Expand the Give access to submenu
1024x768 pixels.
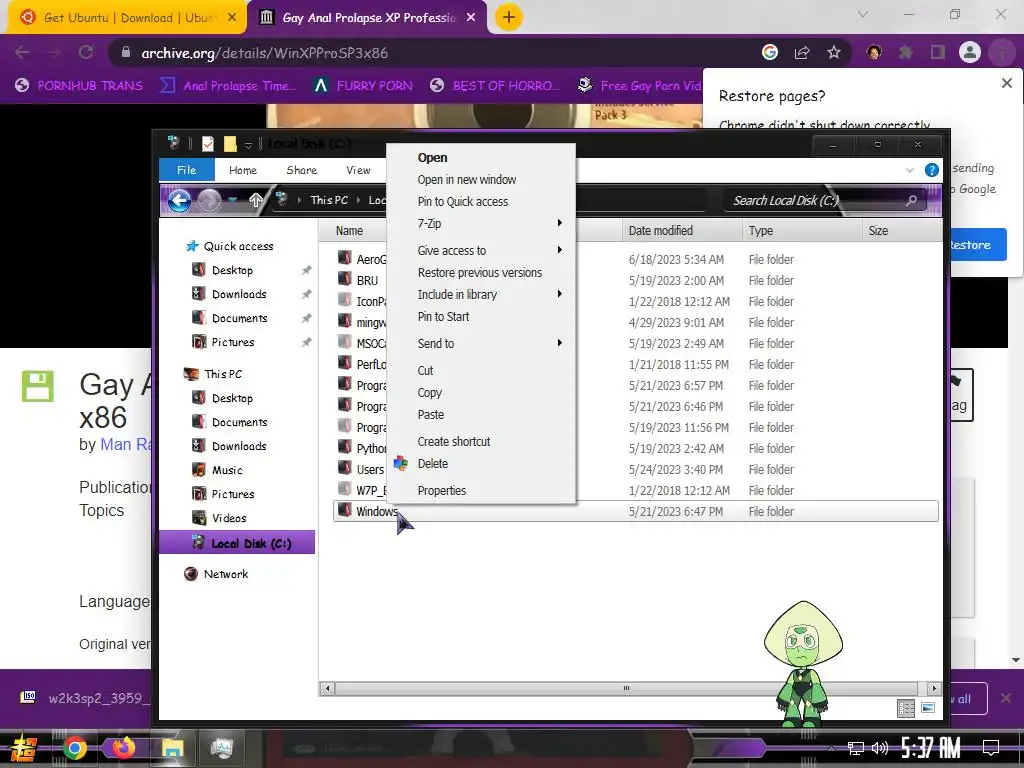pyautogui.click(x=560, y=250)
